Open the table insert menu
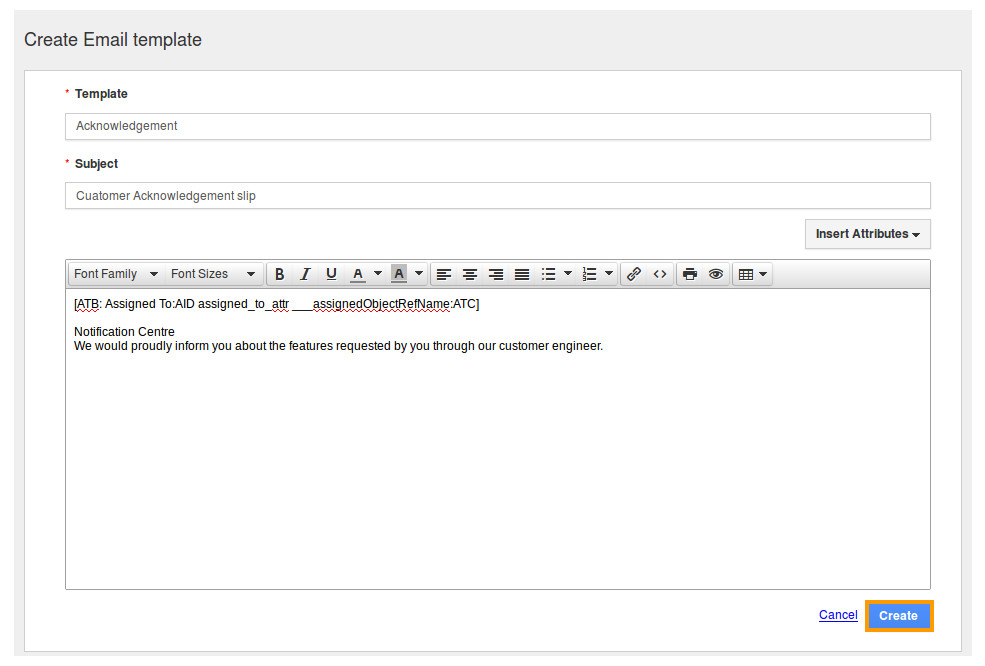985x666 pixels. pos(752,274)
